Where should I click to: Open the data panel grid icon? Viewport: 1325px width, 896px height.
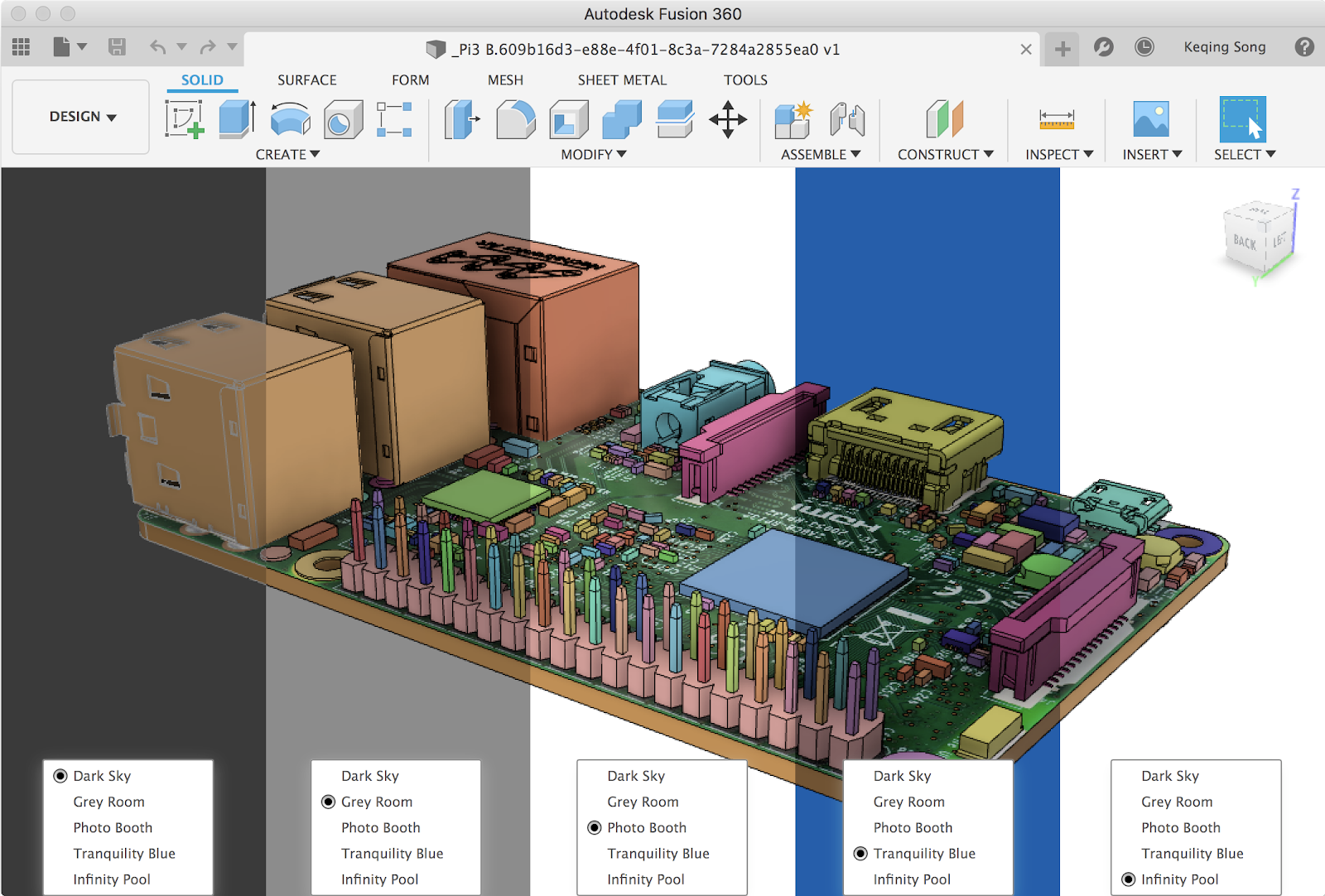(x=21, y=47)
